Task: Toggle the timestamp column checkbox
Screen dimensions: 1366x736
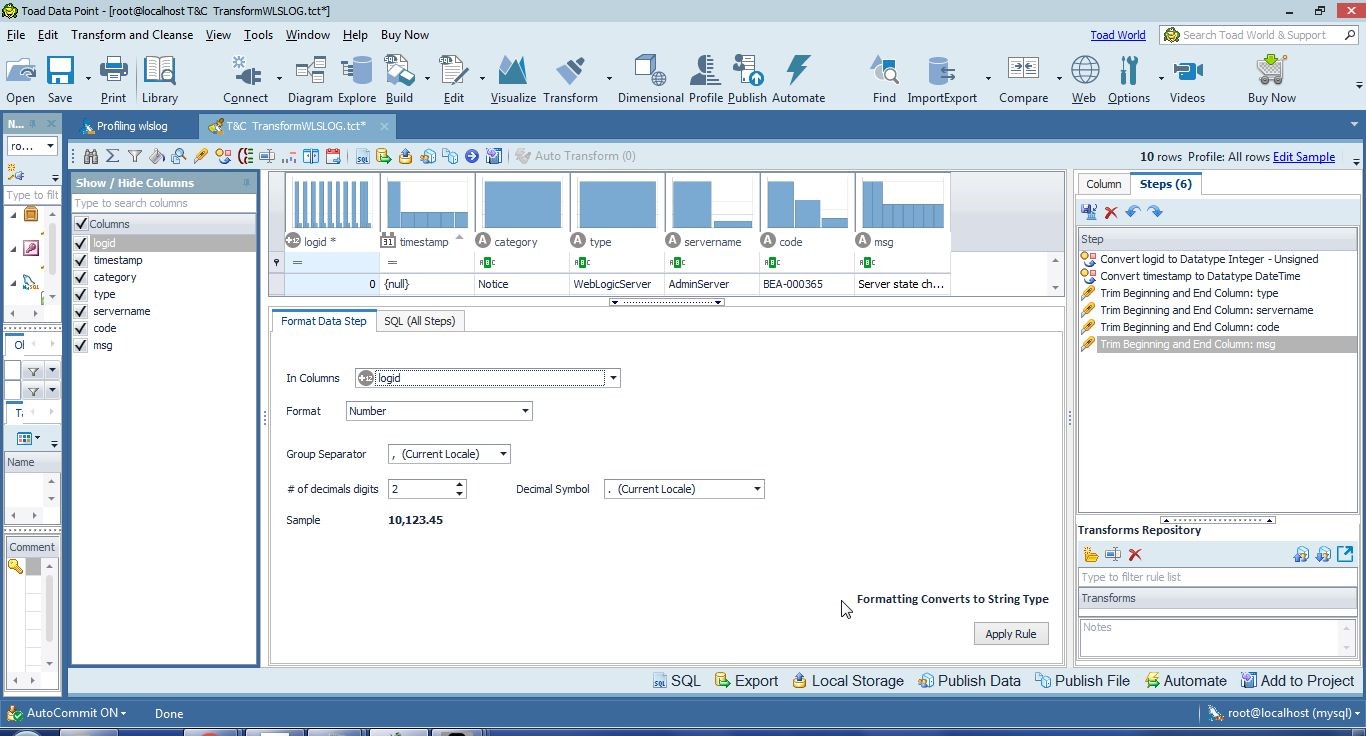Action: point(81,260)
